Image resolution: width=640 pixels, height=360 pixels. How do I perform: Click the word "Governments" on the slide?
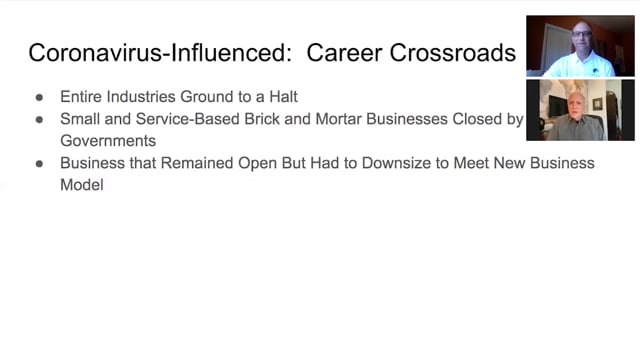pyautogui.click(x=108, y=141)
